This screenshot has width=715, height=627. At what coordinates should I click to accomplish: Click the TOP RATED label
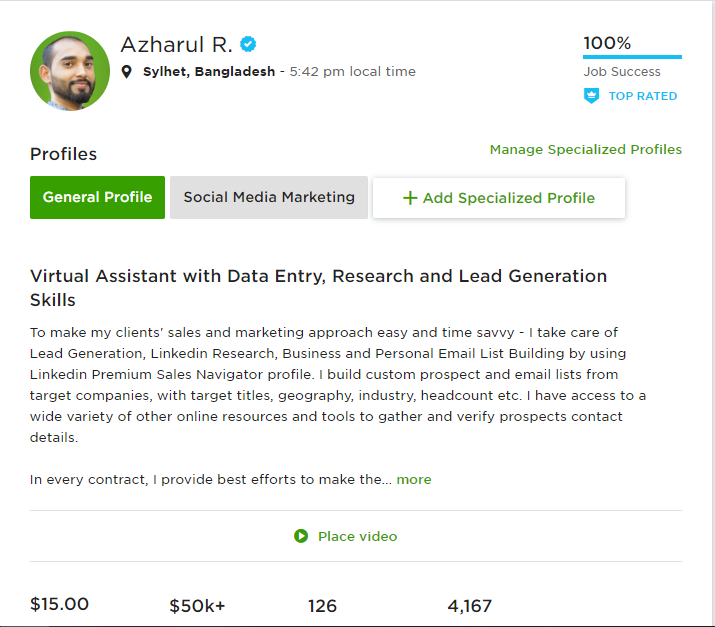tap(643, 96)
